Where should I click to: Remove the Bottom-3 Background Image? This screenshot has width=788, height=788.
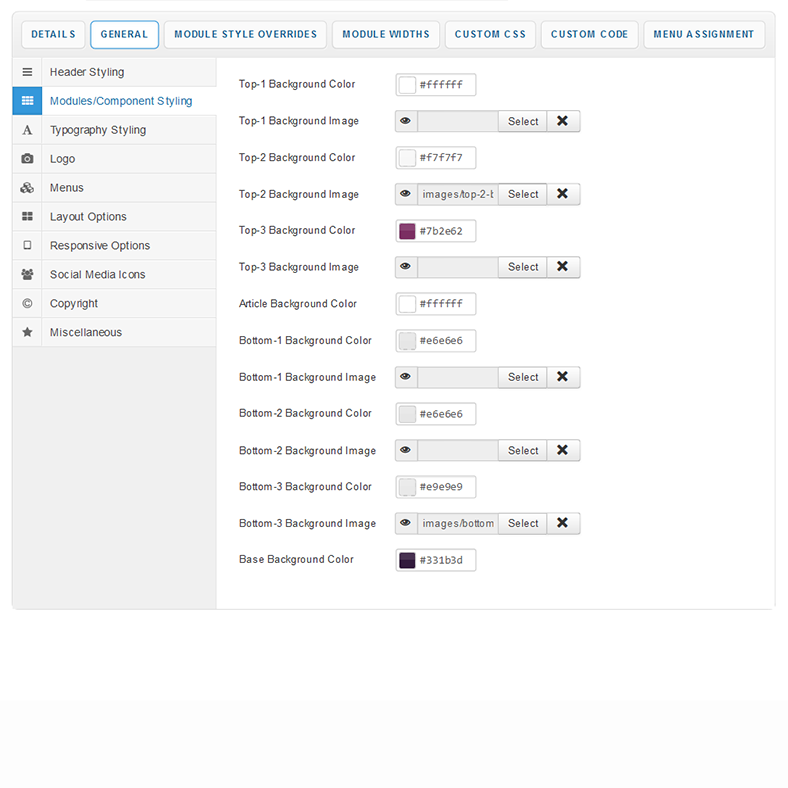pyautogui.click(x=563, y=523)
